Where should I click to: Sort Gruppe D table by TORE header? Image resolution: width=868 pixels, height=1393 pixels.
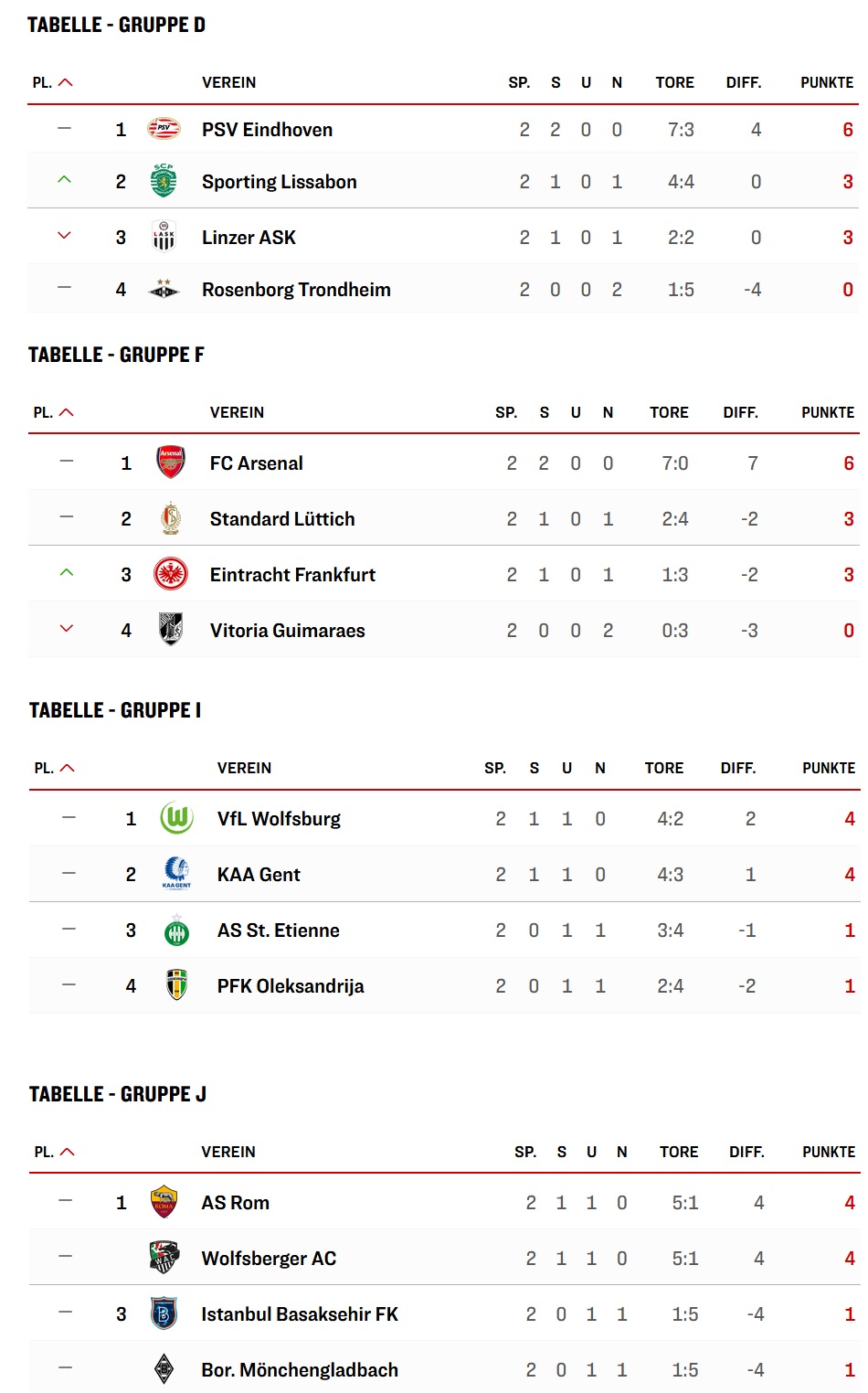tap(674, 82)
